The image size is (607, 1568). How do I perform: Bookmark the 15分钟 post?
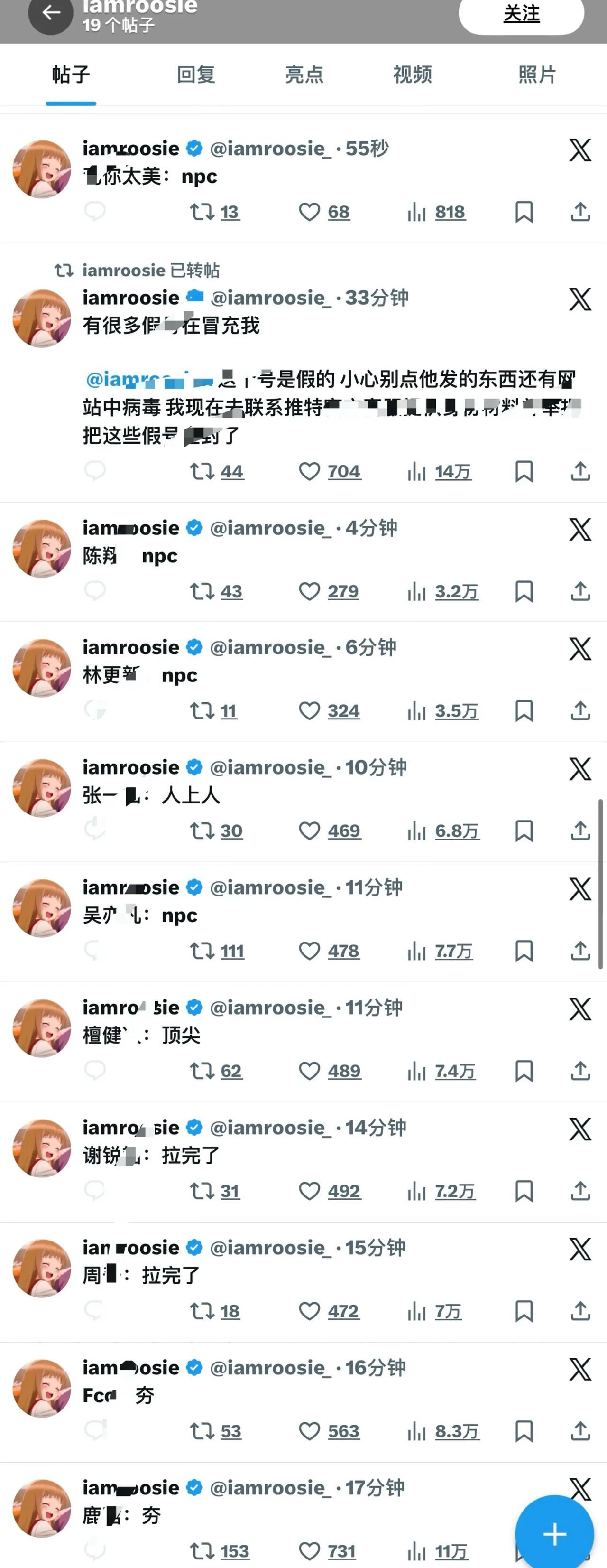click(524, 1310)
